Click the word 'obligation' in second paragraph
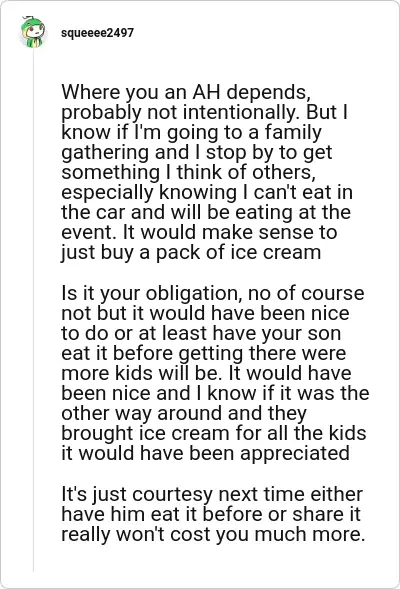This screenshot has width=400, height=589. tap(194, 293)
